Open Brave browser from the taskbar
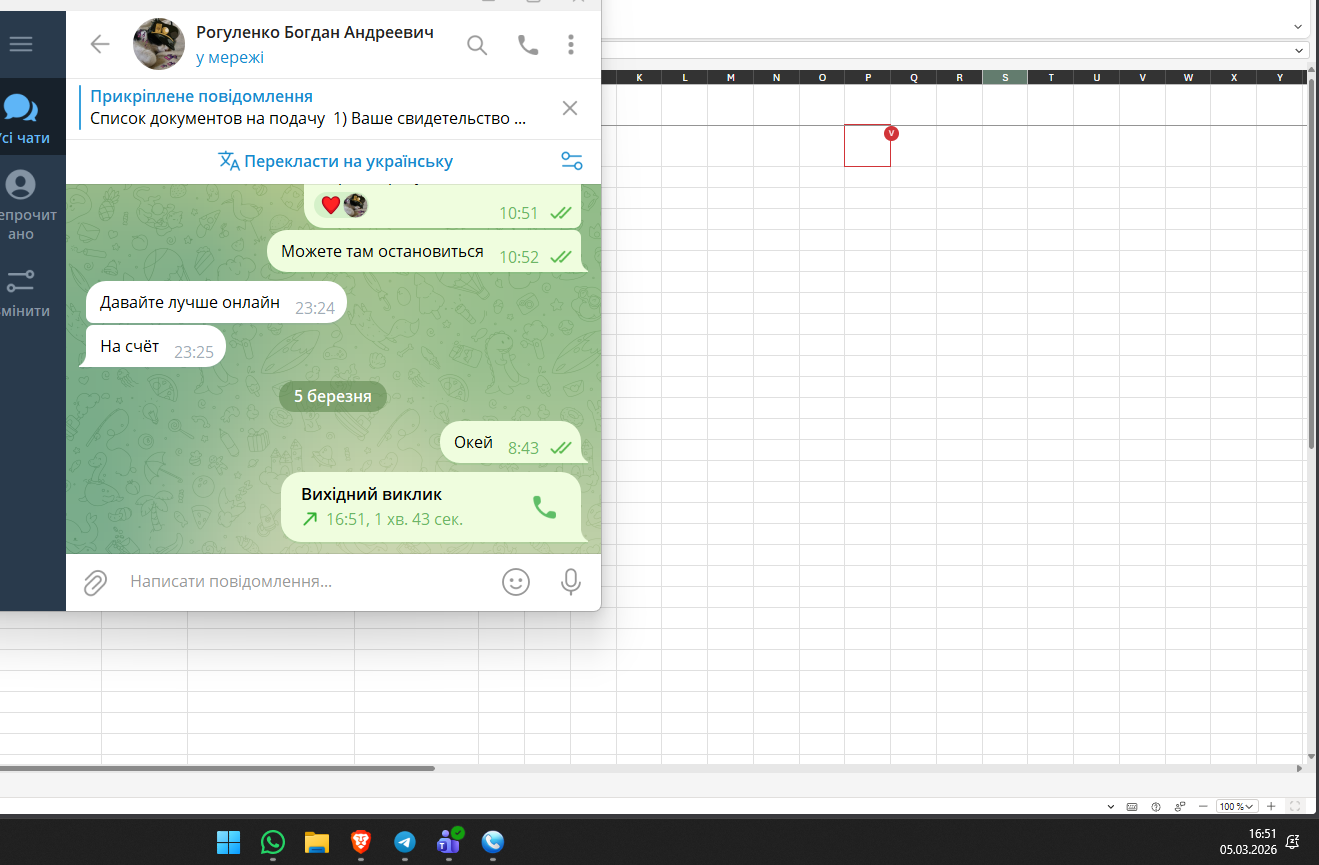The height and width of the screenshot is (865, 1319). [x=361, y=842]
